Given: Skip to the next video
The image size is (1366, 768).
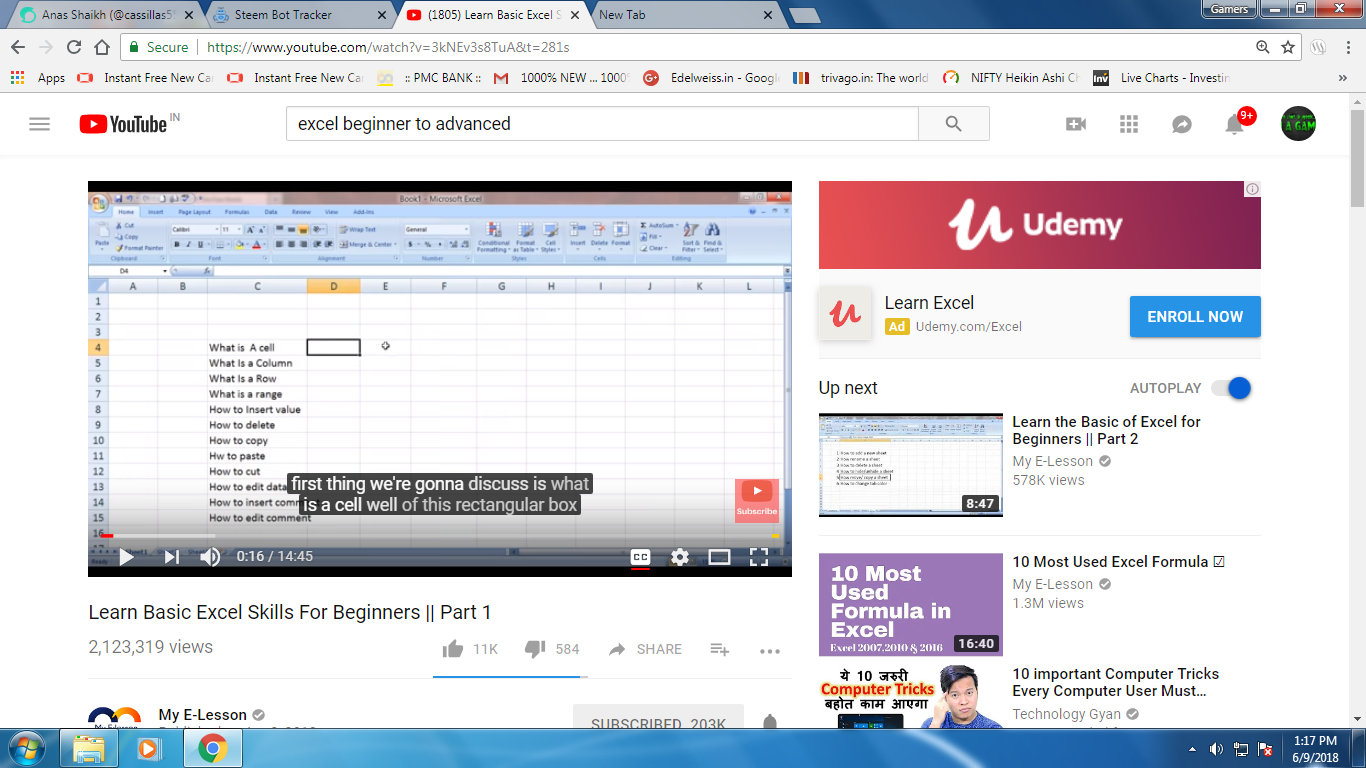Looking at the screenshot, I should (171, 557).
